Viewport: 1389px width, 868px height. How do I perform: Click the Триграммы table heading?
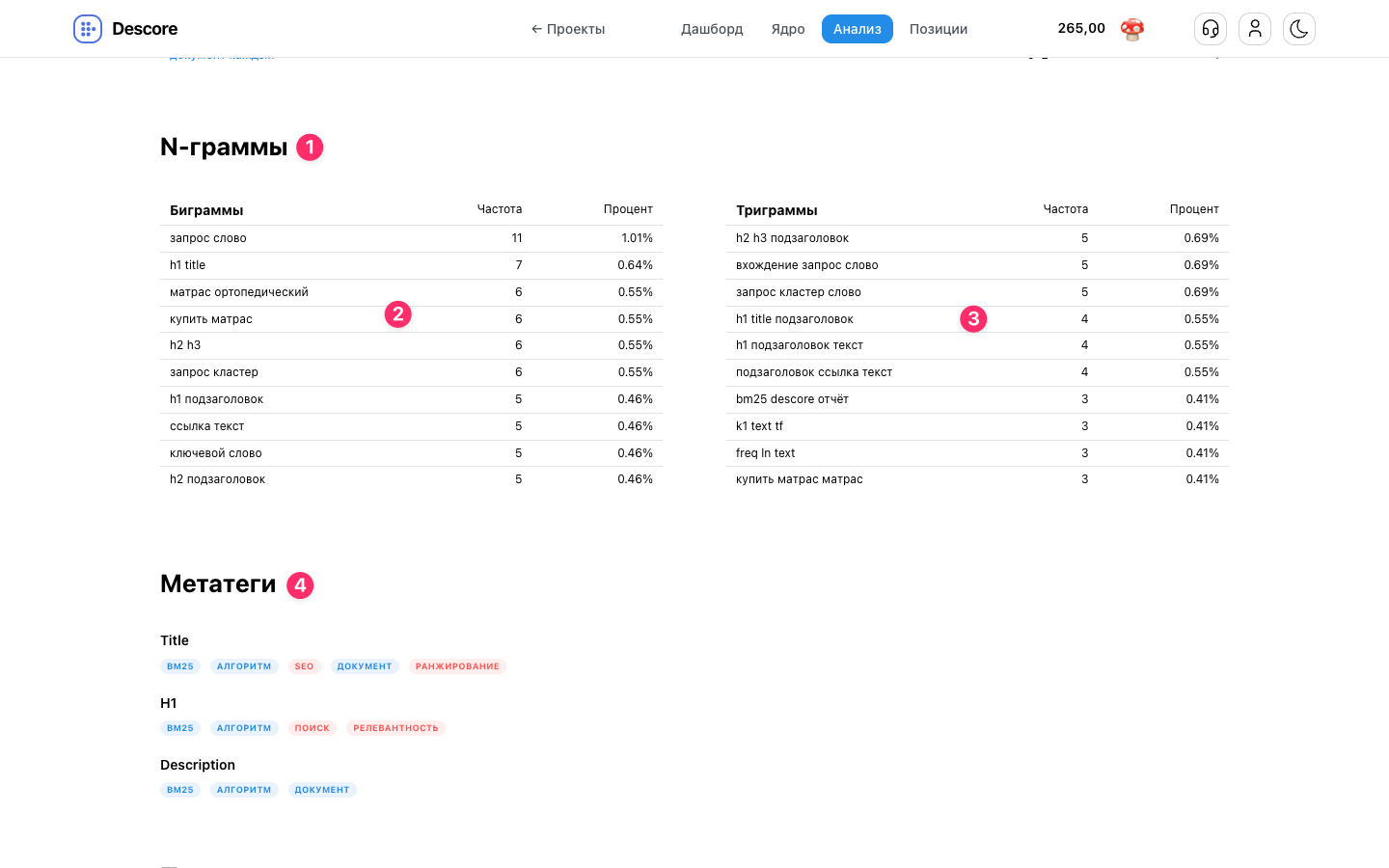(x=776, y=210)
